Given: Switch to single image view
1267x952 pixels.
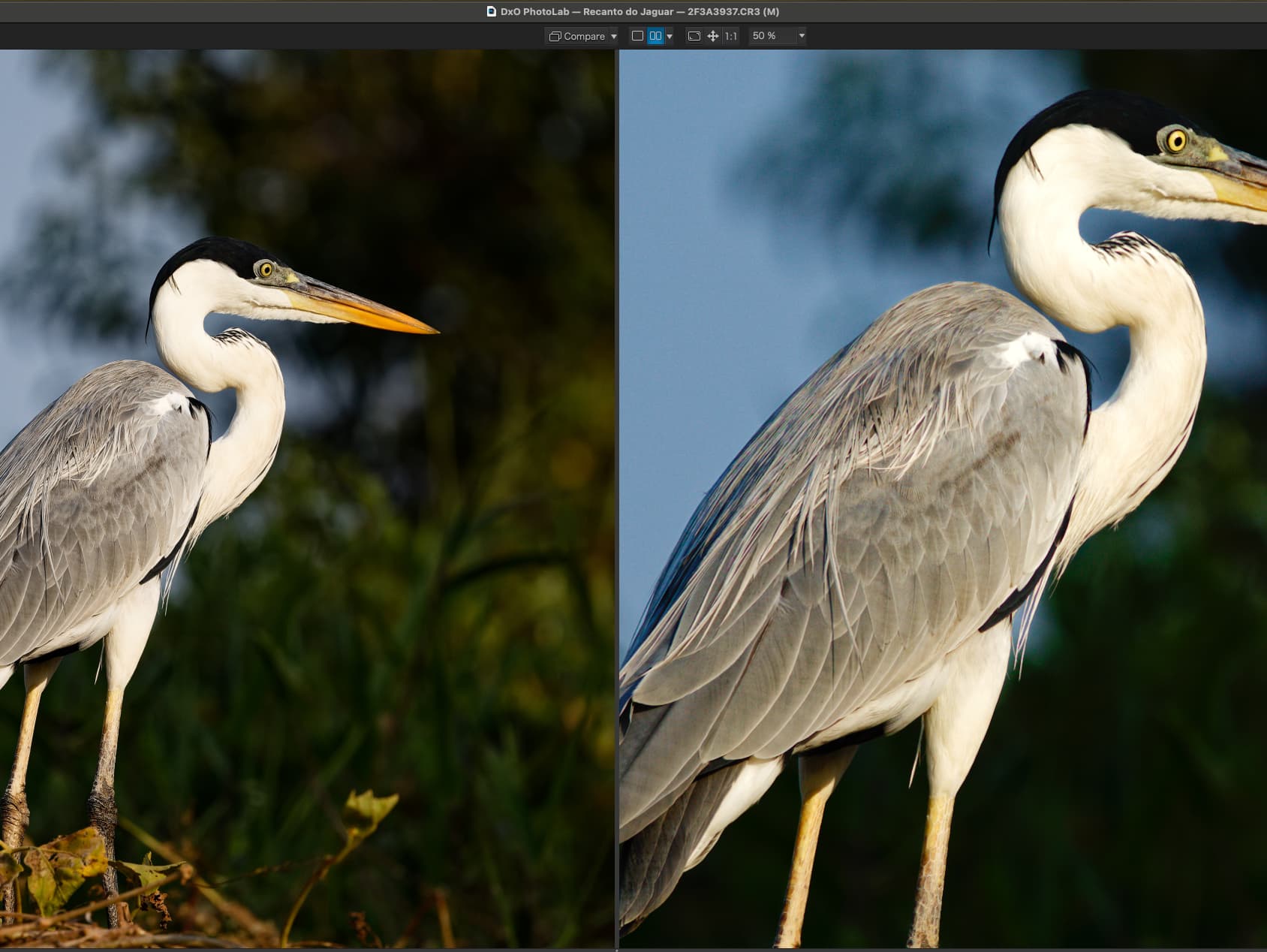Looking at the screenshot, I should click(637, 36).
